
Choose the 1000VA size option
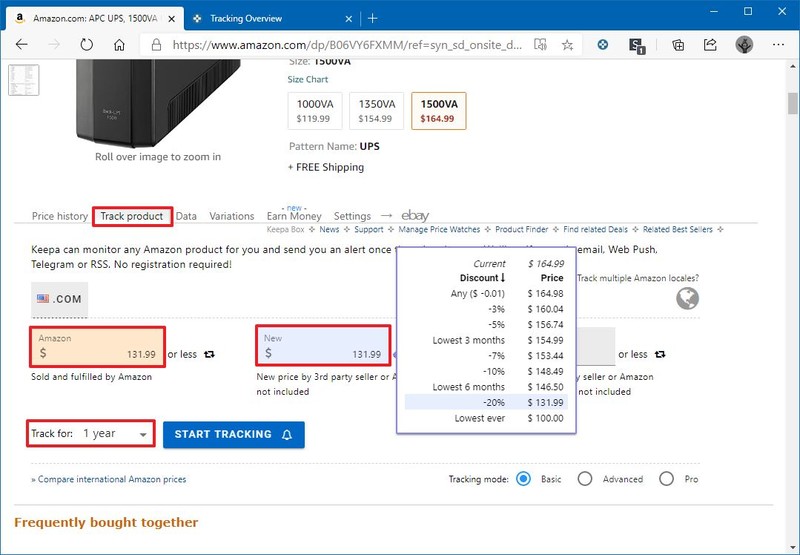(315, 111)
